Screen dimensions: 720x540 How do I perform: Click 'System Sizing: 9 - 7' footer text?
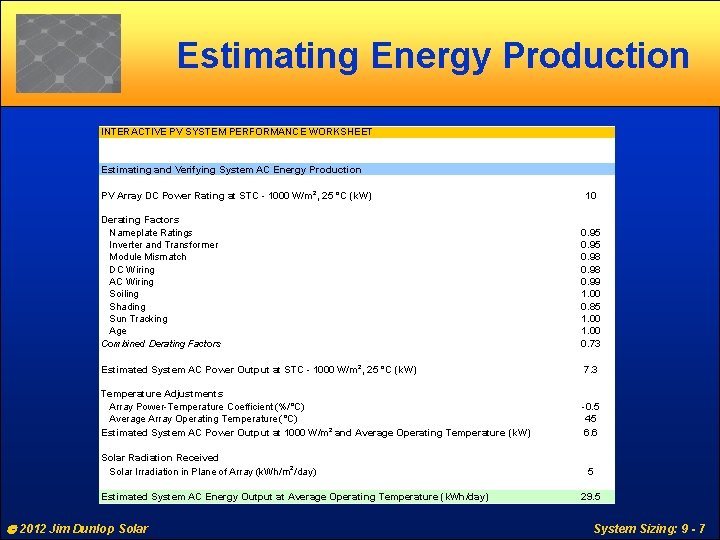(649, 529)
